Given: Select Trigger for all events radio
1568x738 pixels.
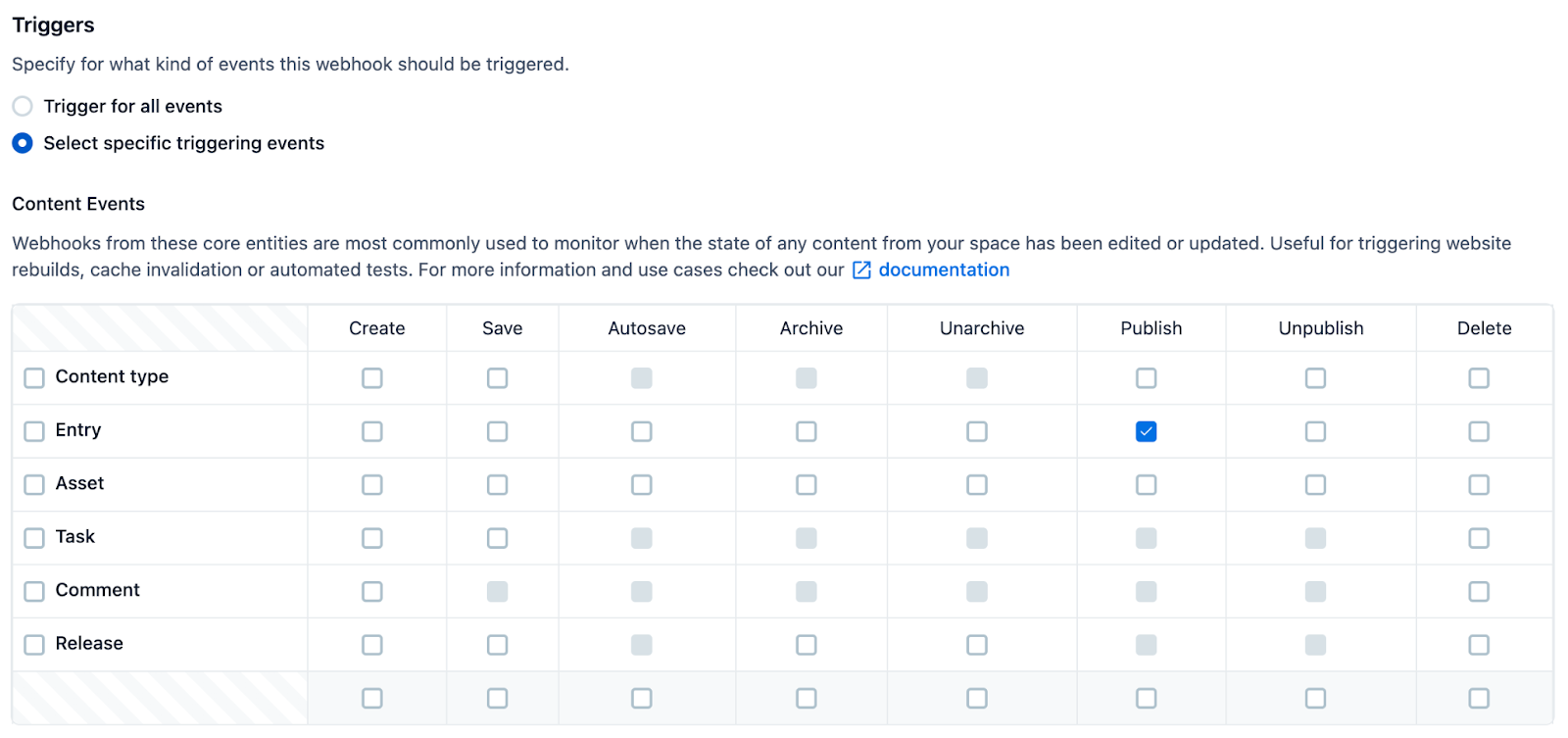Looking at the screenshot, I should tap(23, 106).
